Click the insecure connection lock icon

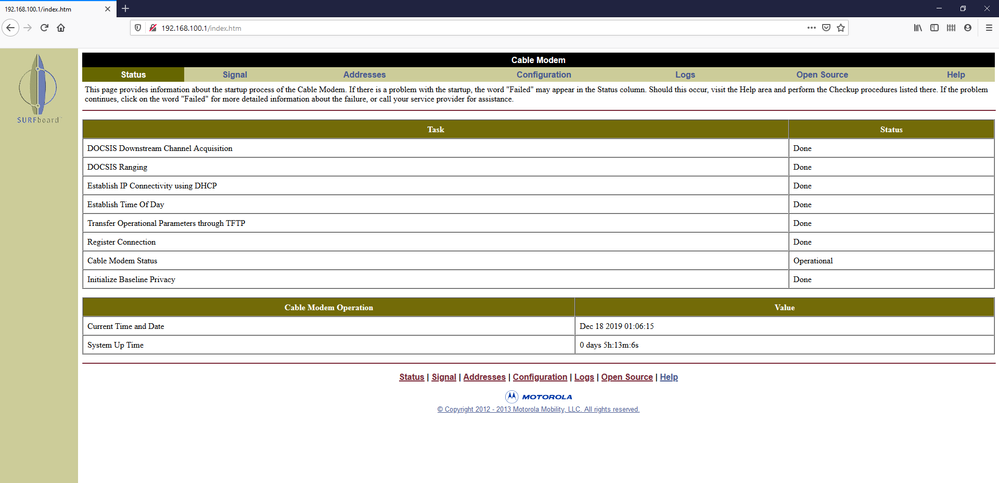pyautogui.click(x=153, y=28)
